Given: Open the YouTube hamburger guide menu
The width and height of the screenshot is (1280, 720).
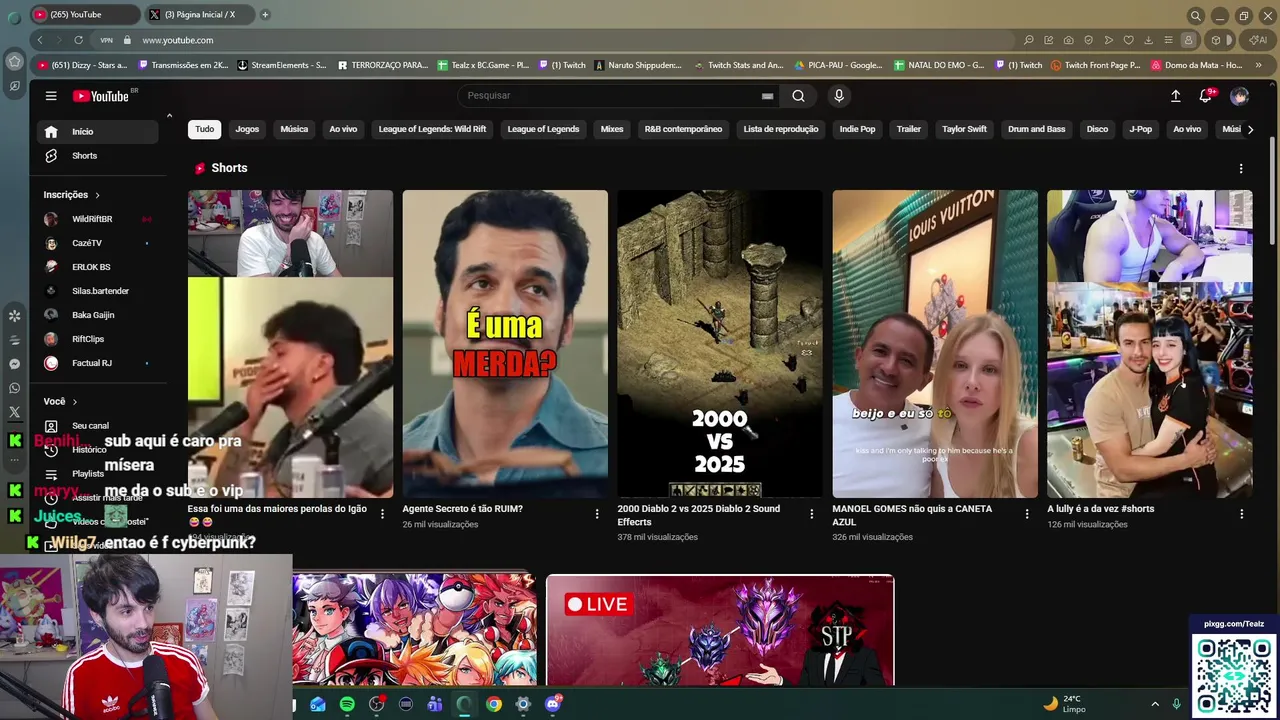Looking at the screenshot, I should pyautogui.click(x=51, y=96).
